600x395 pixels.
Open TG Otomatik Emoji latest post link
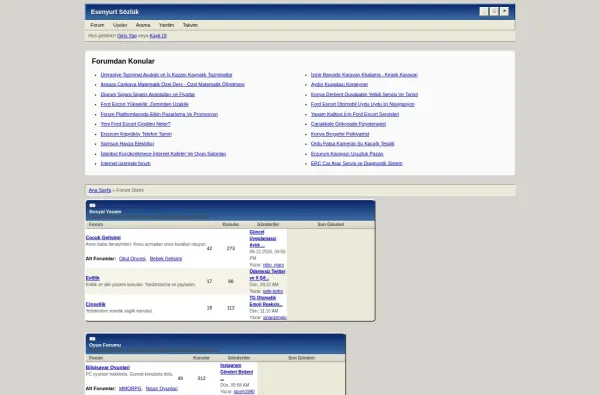point(266,301)
